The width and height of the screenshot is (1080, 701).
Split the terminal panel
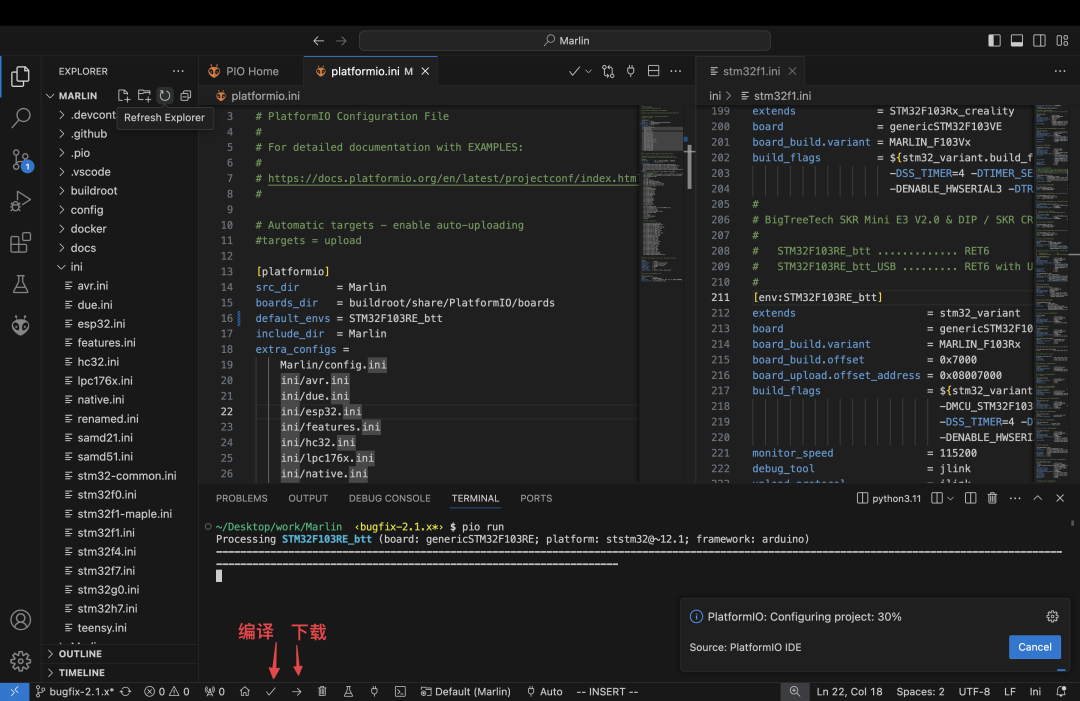click(937, 498)
